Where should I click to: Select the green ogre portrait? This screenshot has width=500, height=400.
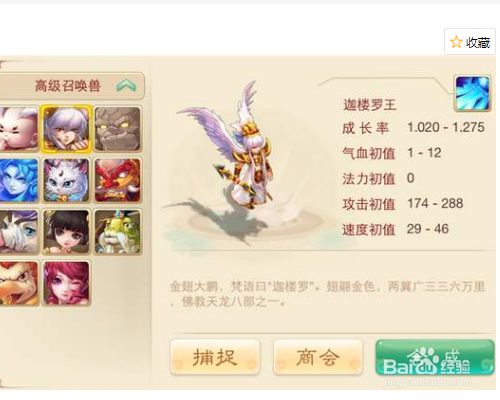point(117,232)
